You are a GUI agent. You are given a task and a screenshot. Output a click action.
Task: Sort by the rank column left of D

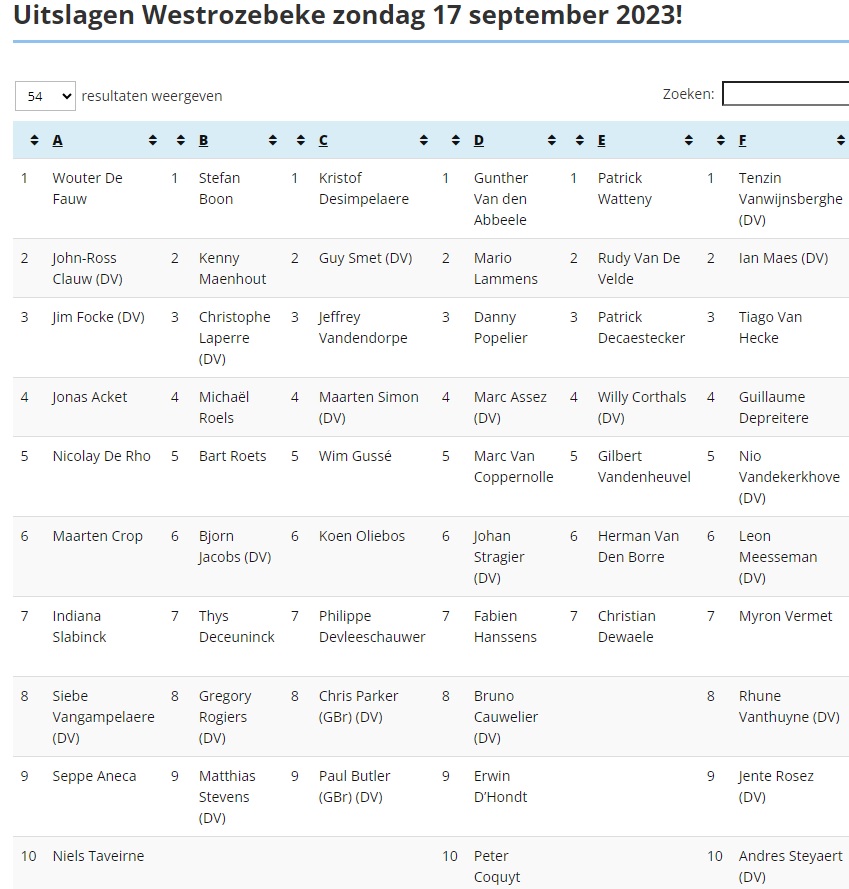(456, 140)
